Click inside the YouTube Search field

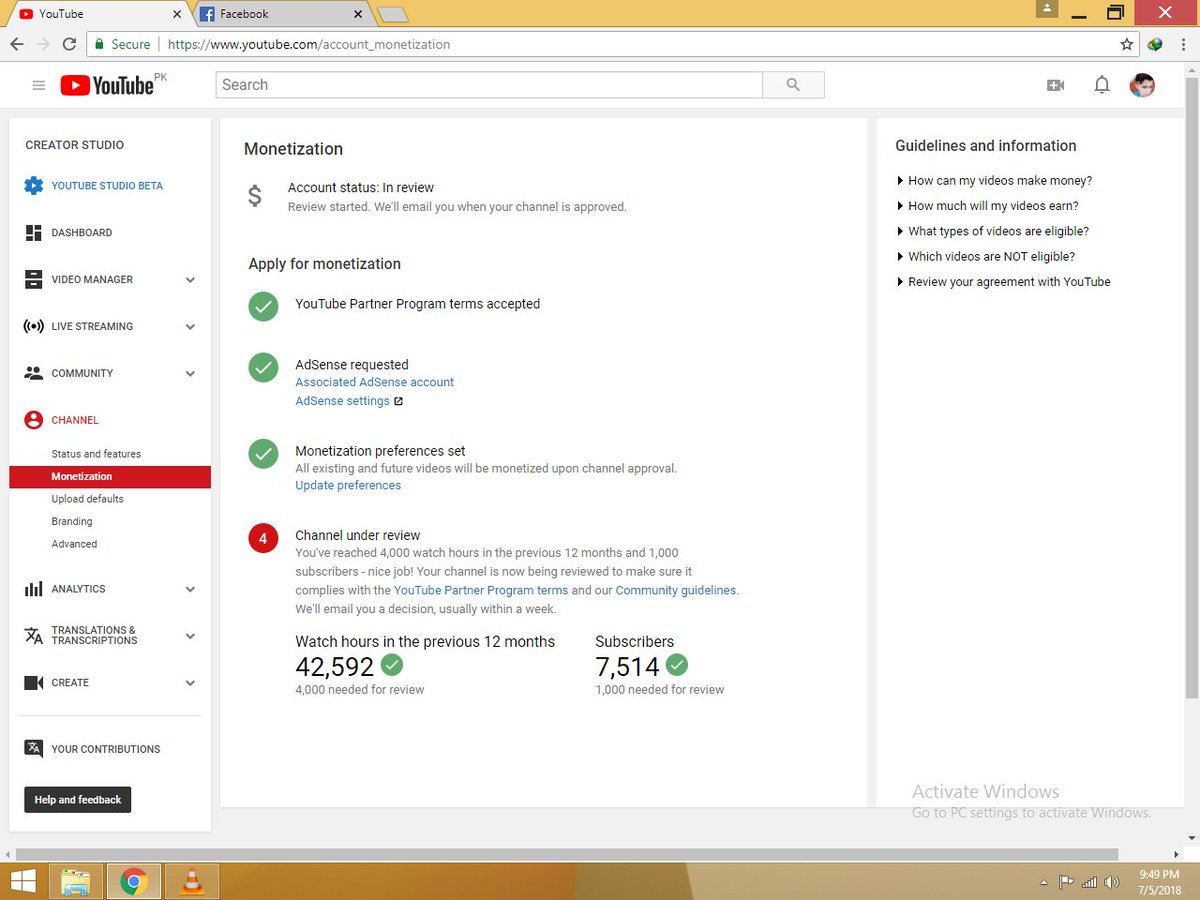coord(489,85)
